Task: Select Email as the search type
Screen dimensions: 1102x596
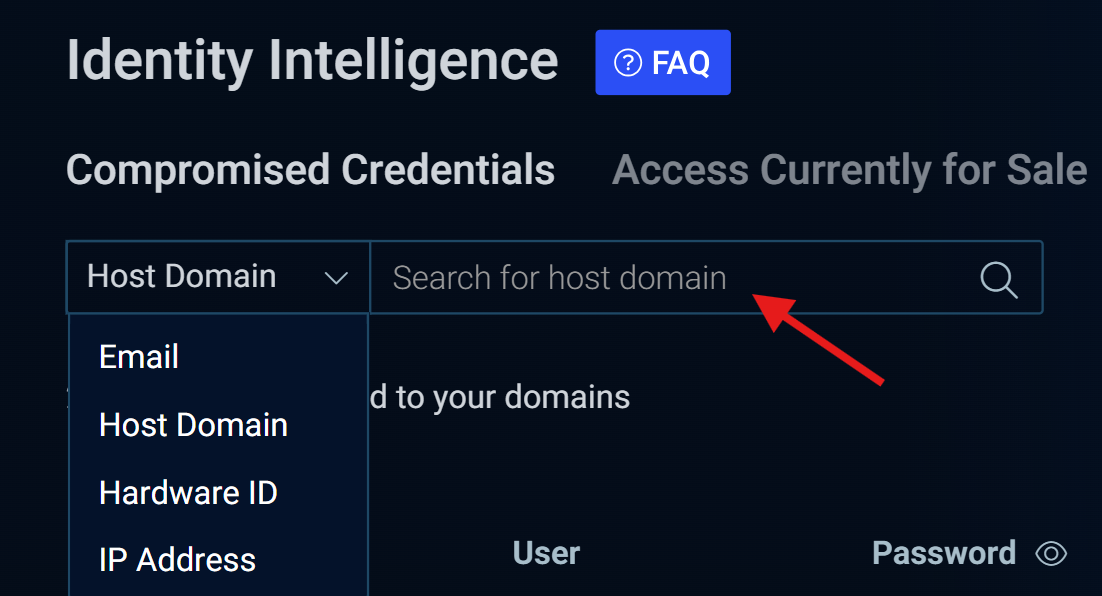Action: click(x=139, y=356)
